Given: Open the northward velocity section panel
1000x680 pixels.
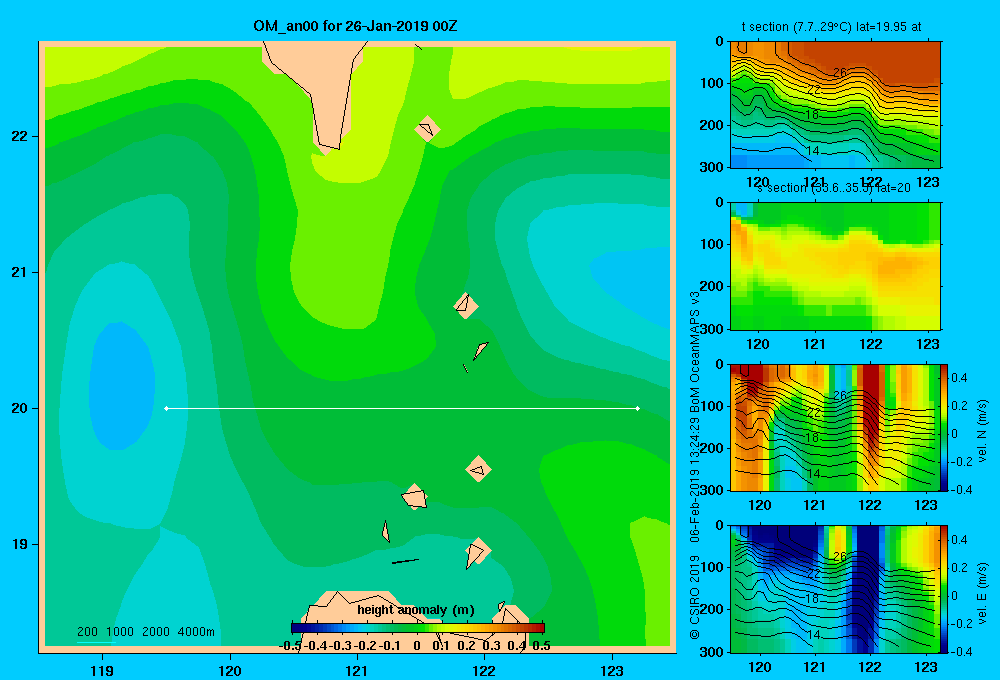Looking at the screenshot, I should tap(835, 427).
